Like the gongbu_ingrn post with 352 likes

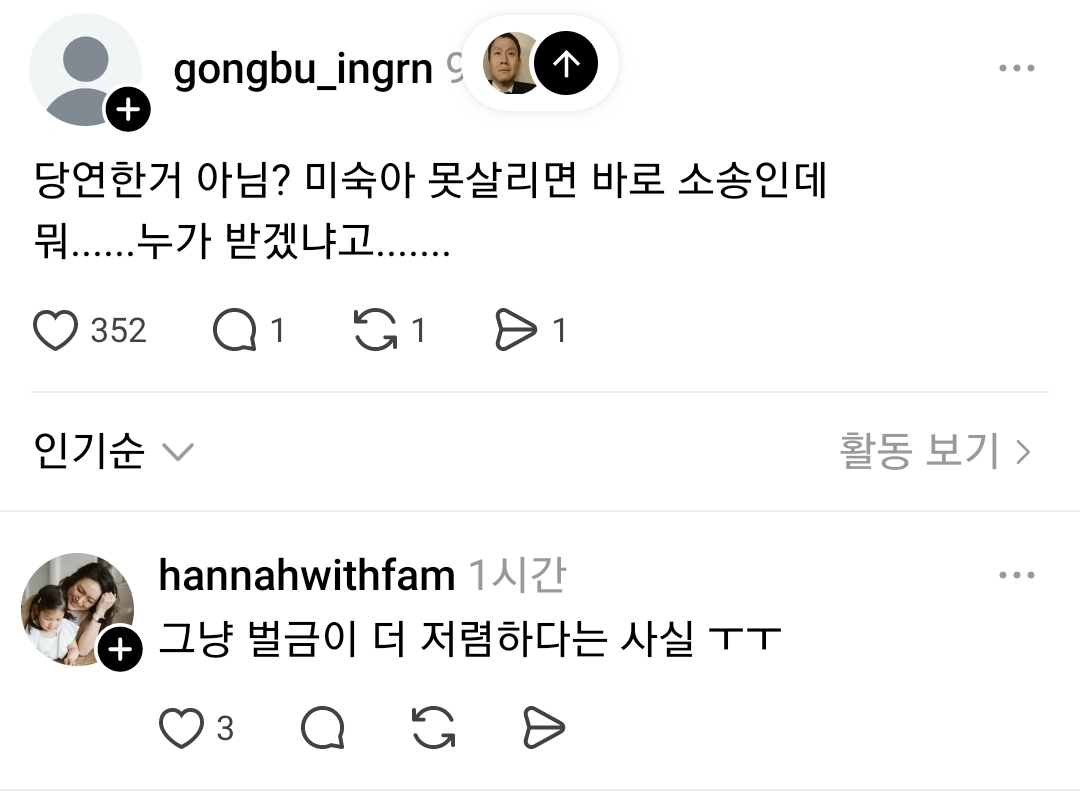(55, 331)
